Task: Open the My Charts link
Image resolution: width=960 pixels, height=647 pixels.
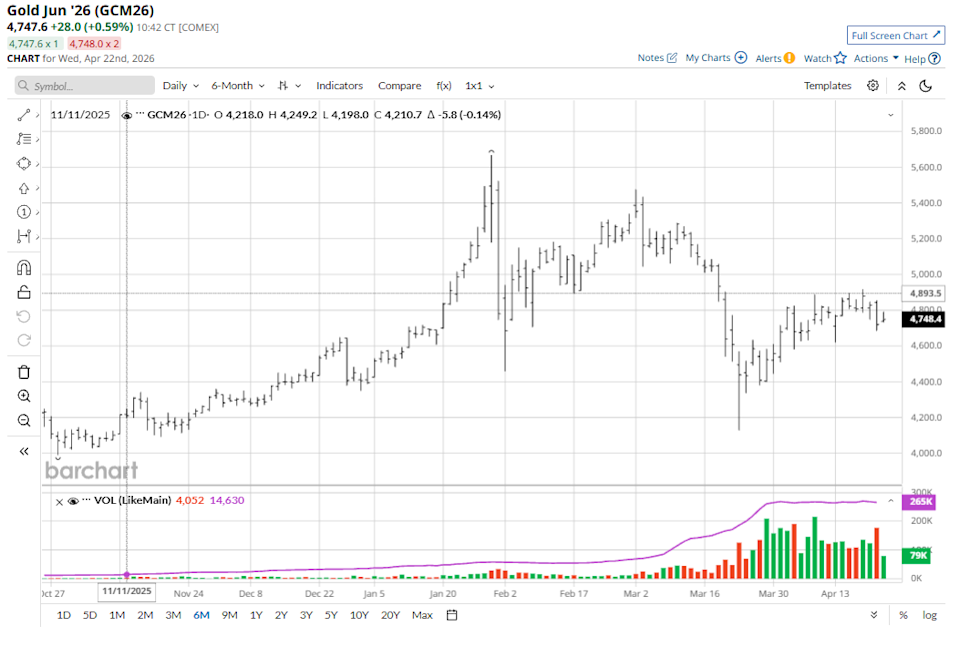Action: (x=715, y=58)
